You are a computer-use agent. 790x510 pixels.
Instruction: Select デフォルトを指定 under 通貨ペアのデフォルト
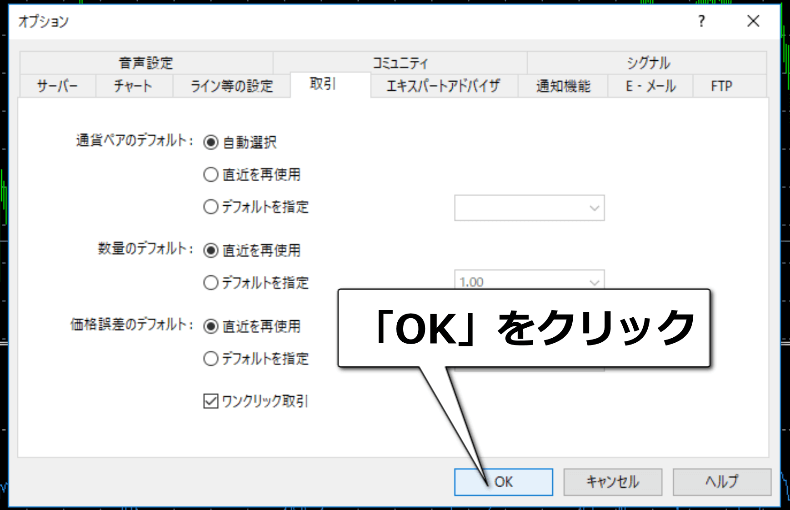pos(256,207)
